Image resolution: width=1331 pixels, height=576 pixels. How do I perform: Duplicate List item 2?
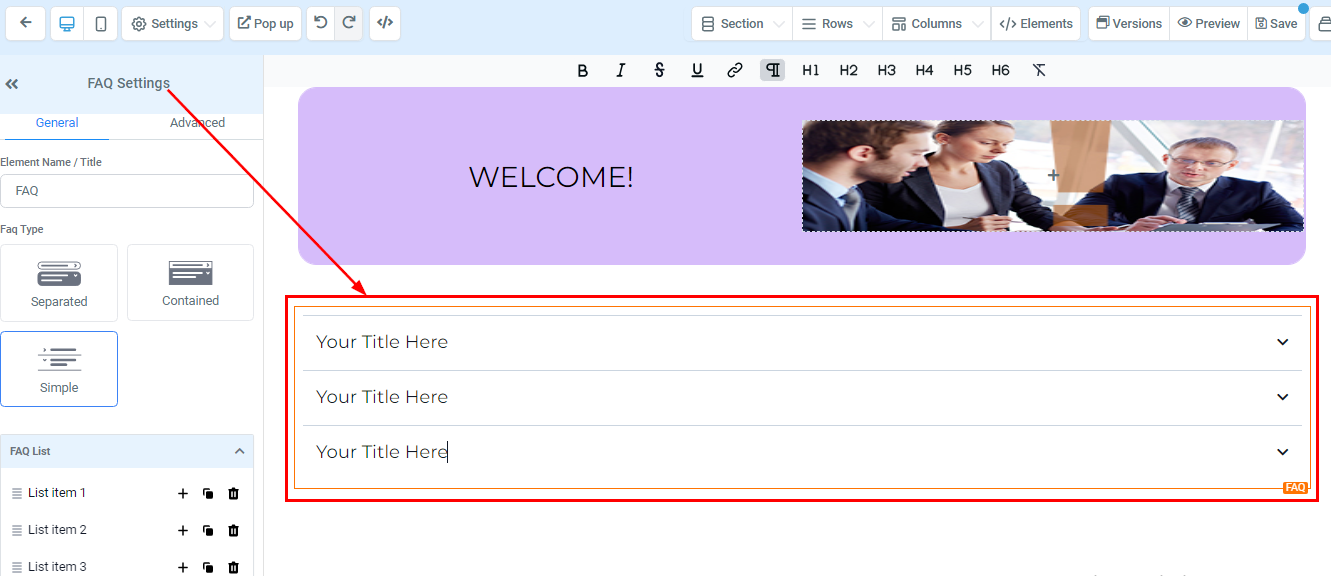click(x=208, y=531)
